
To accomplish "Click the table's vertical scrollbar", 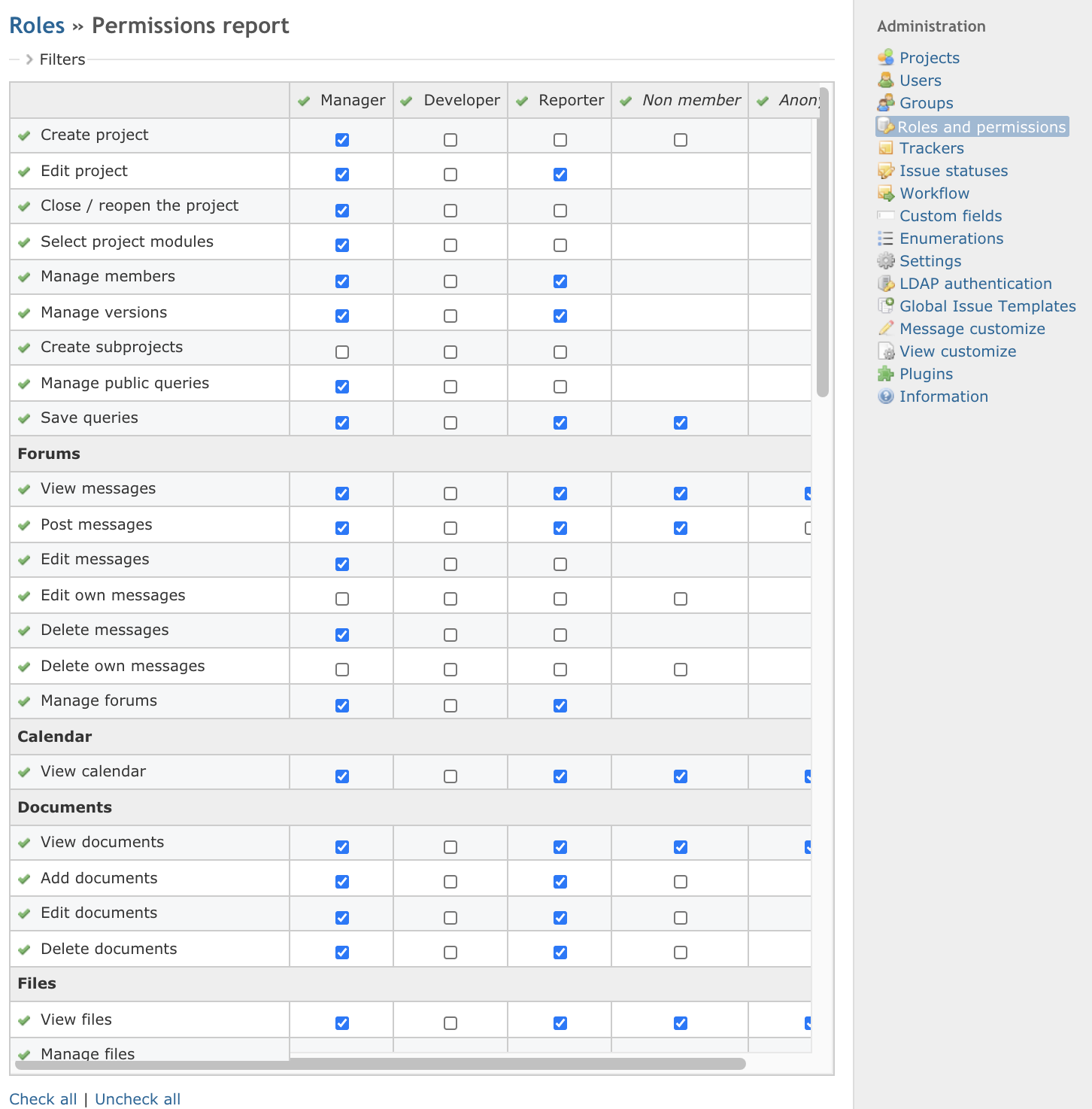I will click(823, 242).
